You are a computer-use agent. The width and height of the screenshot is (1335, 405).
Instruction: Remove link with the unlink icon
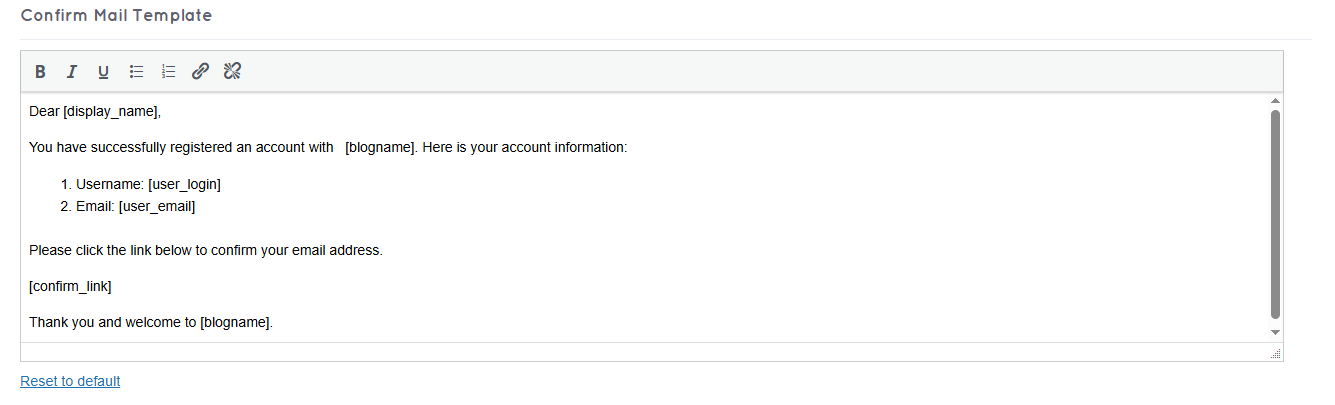[232, 71]
